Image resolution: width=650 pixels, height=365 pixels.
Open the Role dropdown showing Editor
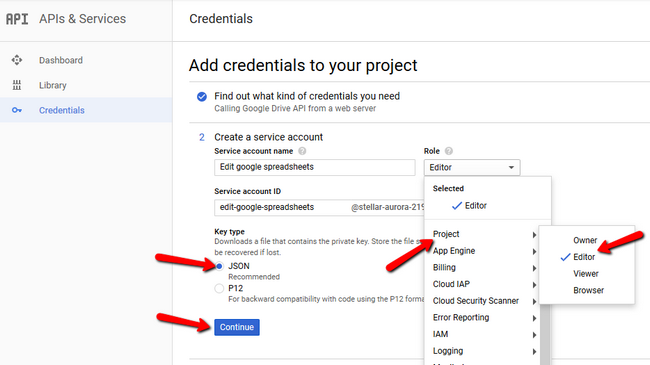[472, 167]
